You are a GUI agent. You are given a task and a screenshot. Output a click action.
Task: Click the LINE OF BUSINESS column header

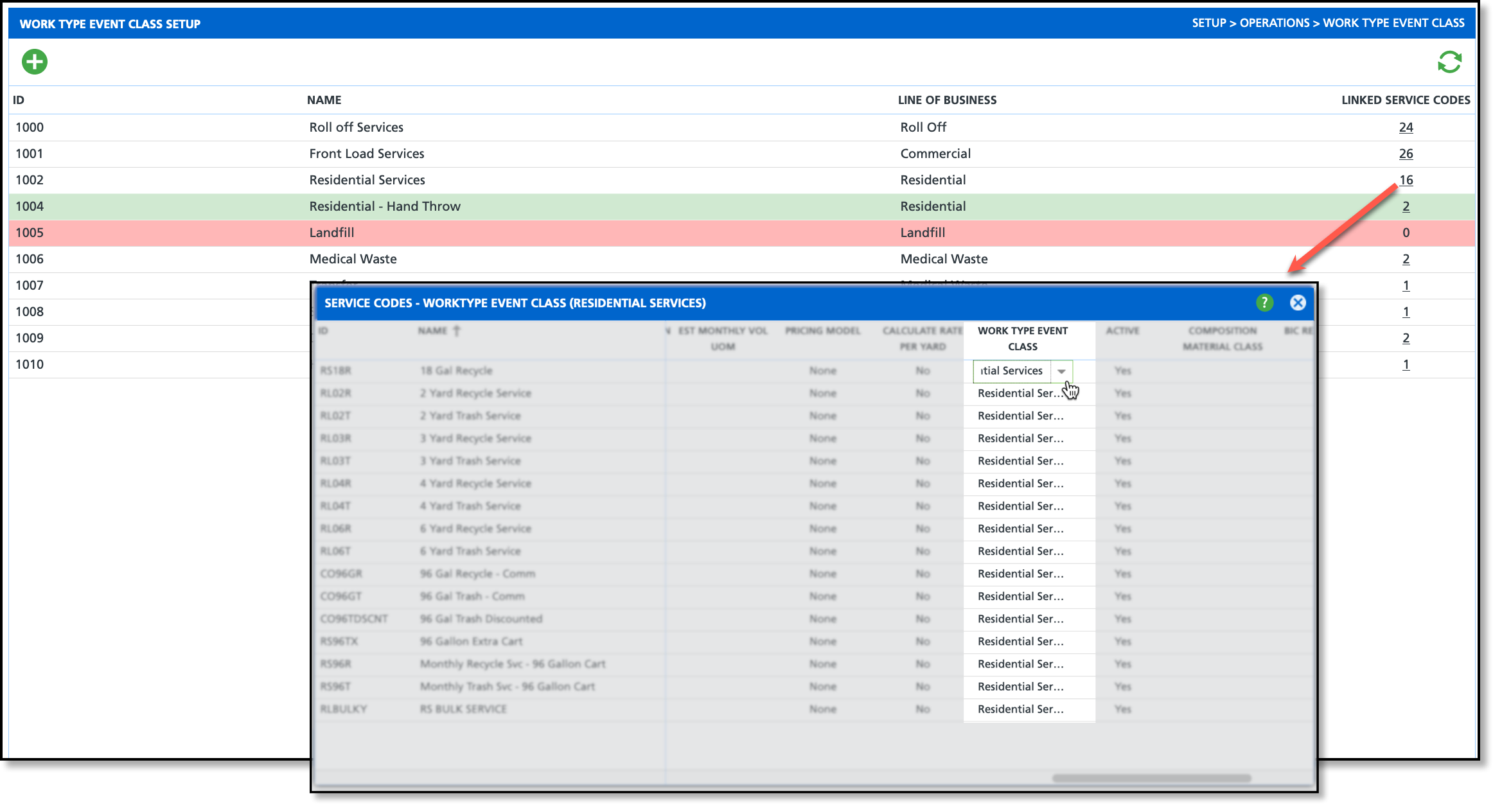tap(947, 100)
